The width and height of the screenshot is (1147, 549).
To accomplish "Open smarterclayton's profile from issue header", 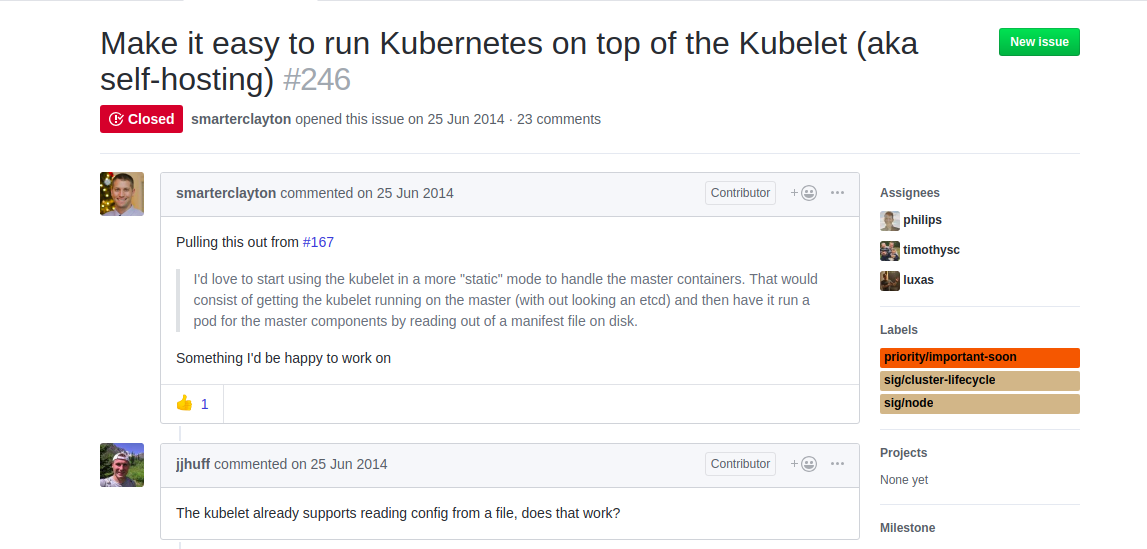I will click(241, 119).
